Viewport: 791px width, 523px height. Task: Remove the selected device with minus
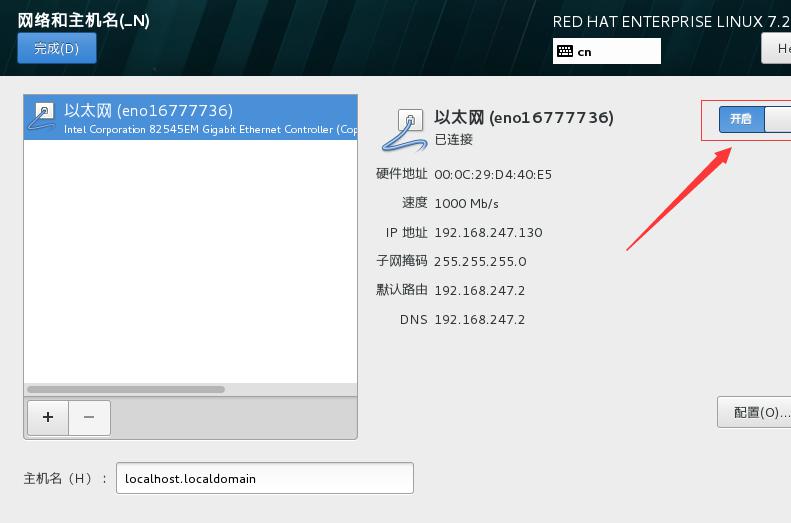click(x=89, y=418)
